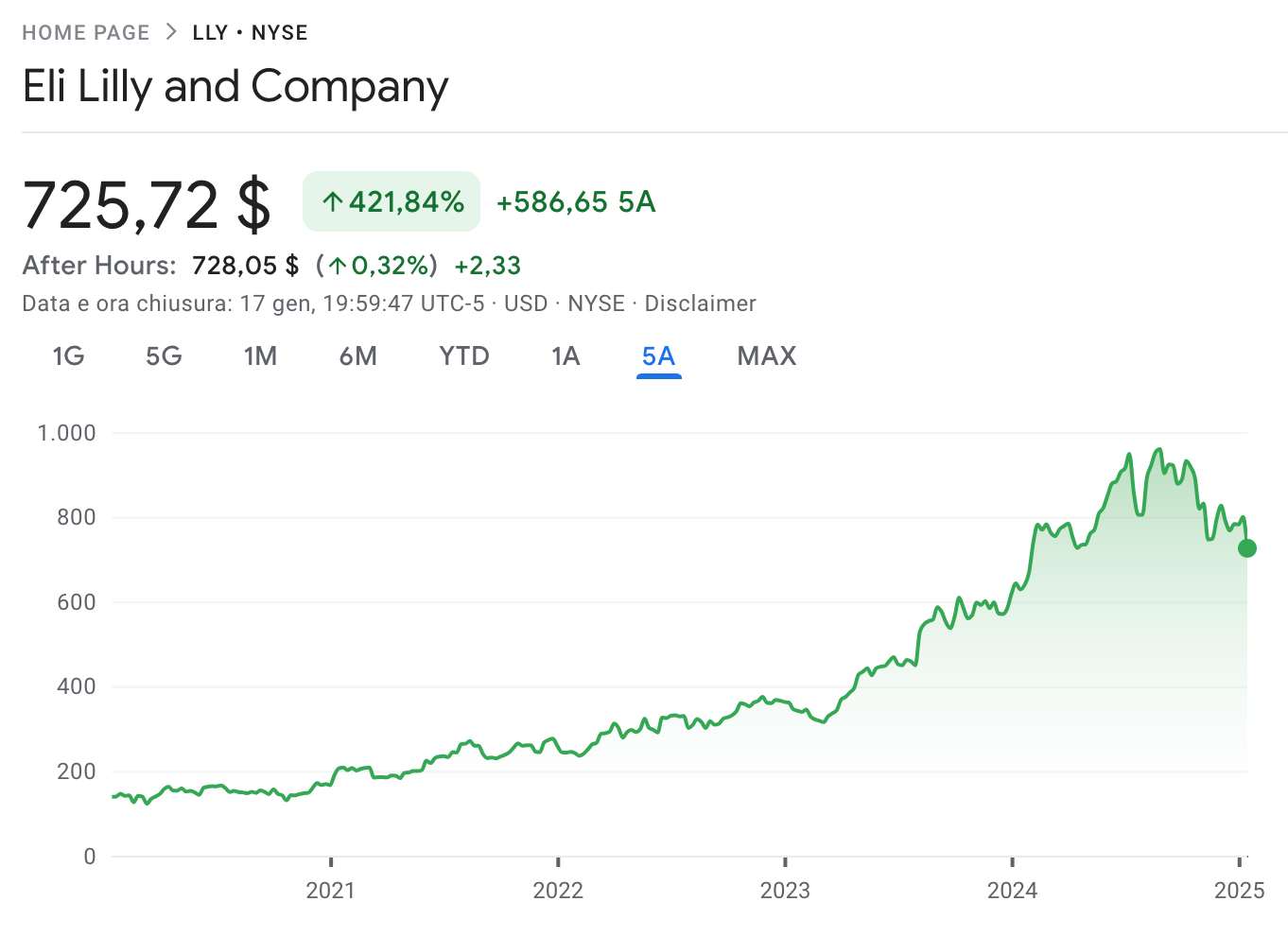The height and width of the screenshot is (936, 1288).
Task: Click the HOME PAGE breadcrumb link
Action: (x=85, y=32)
